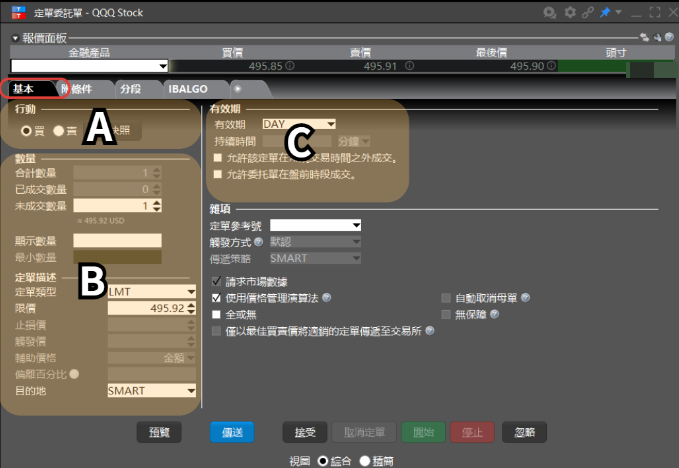
Task: Switch to the 附條件 tab
Action: (x=81, y=89)
